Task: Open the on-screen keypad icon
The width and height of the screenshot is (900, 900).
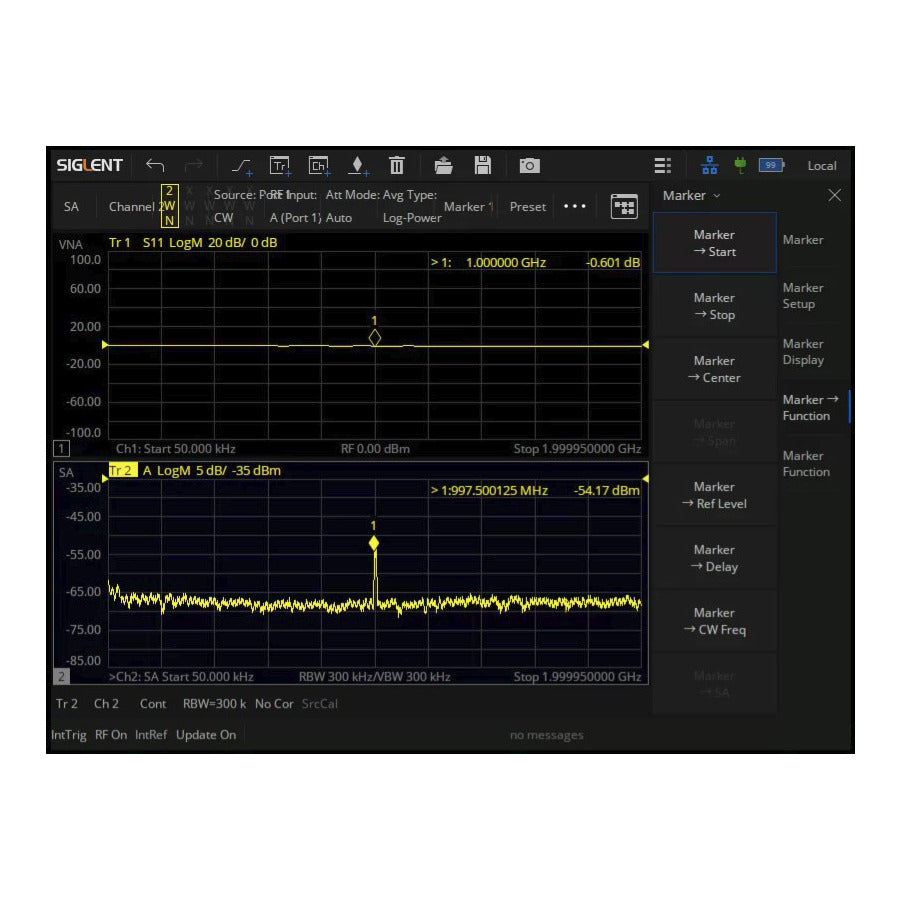Action: (x=625, y=204)
